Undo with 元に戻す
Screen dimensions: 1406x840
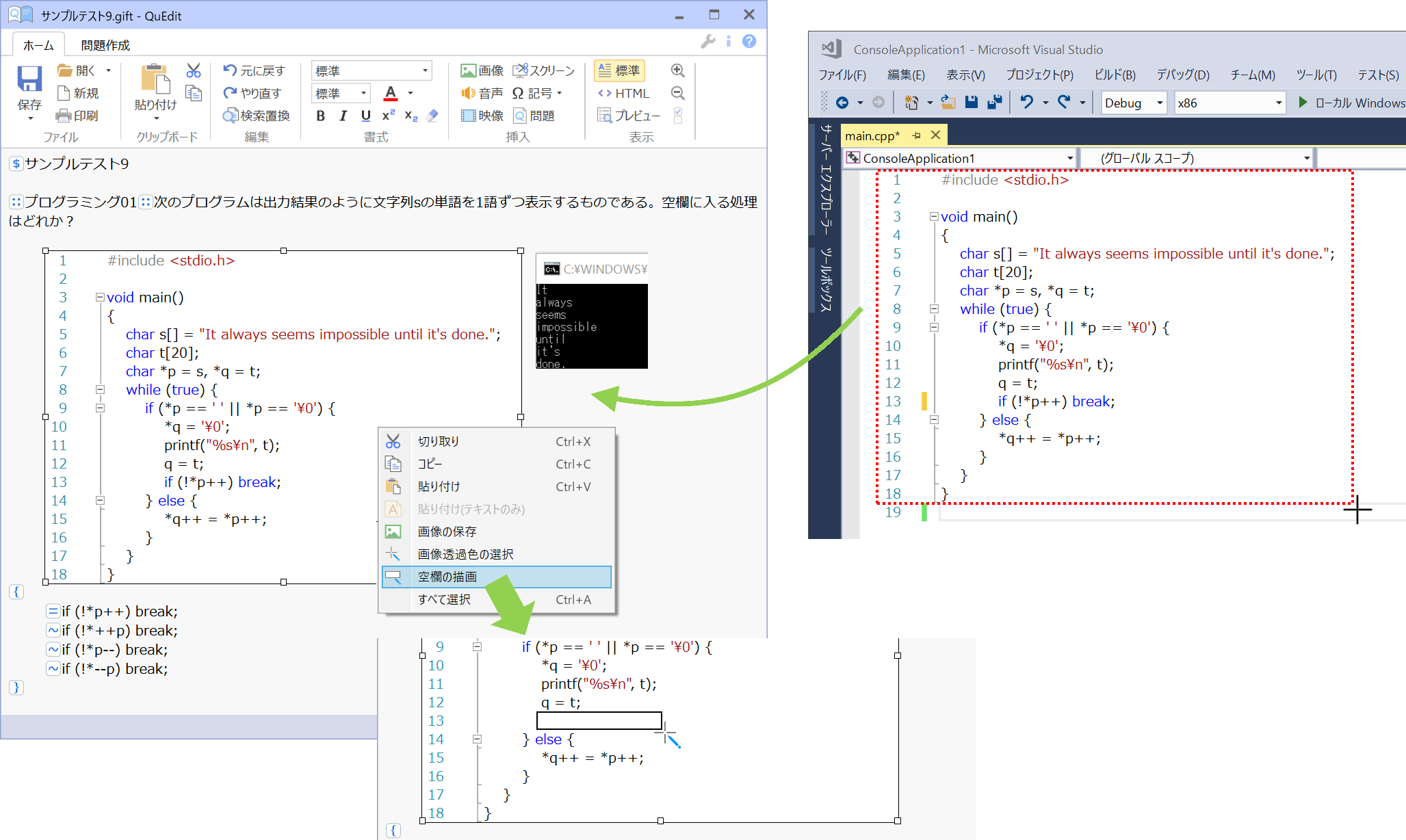coord(254,70)
